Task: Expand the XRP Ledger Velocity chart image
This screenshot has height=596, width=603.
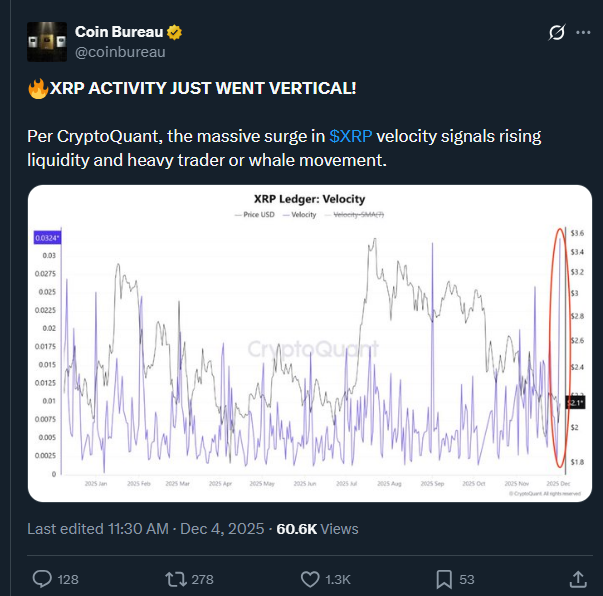Action: pos(310,340)
